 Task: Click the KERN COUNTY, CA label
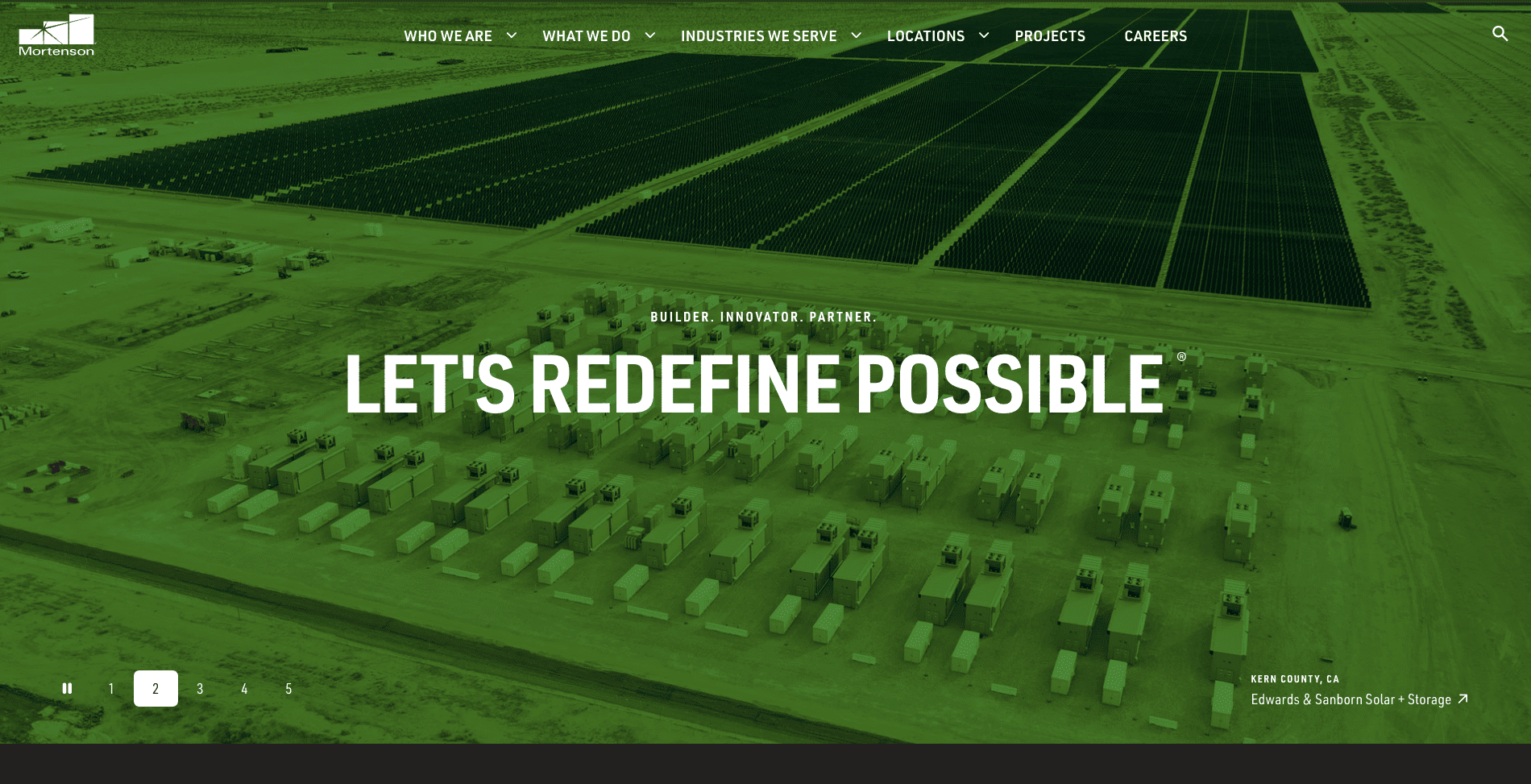[1295, 678]
